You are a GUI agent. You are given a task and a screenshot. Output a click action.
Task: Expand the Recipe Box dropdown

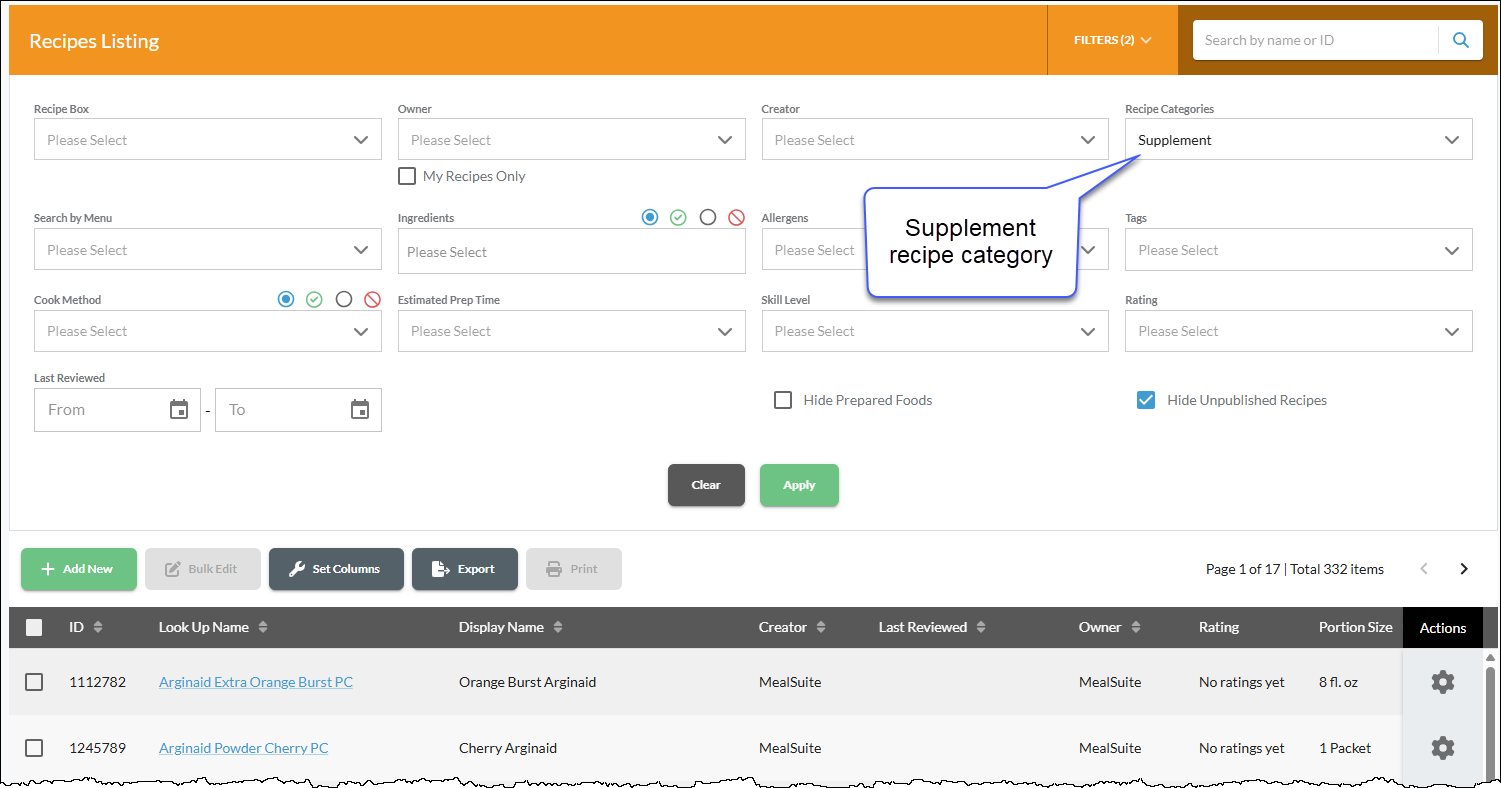(x=208, y=140)
